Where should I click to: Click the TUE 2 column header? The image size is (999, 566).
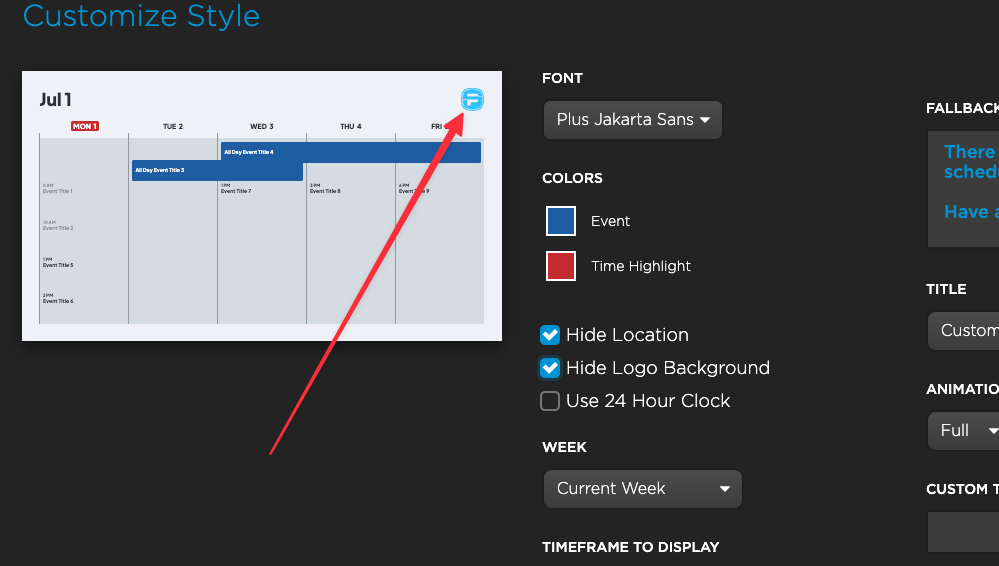tap(173, 127)
